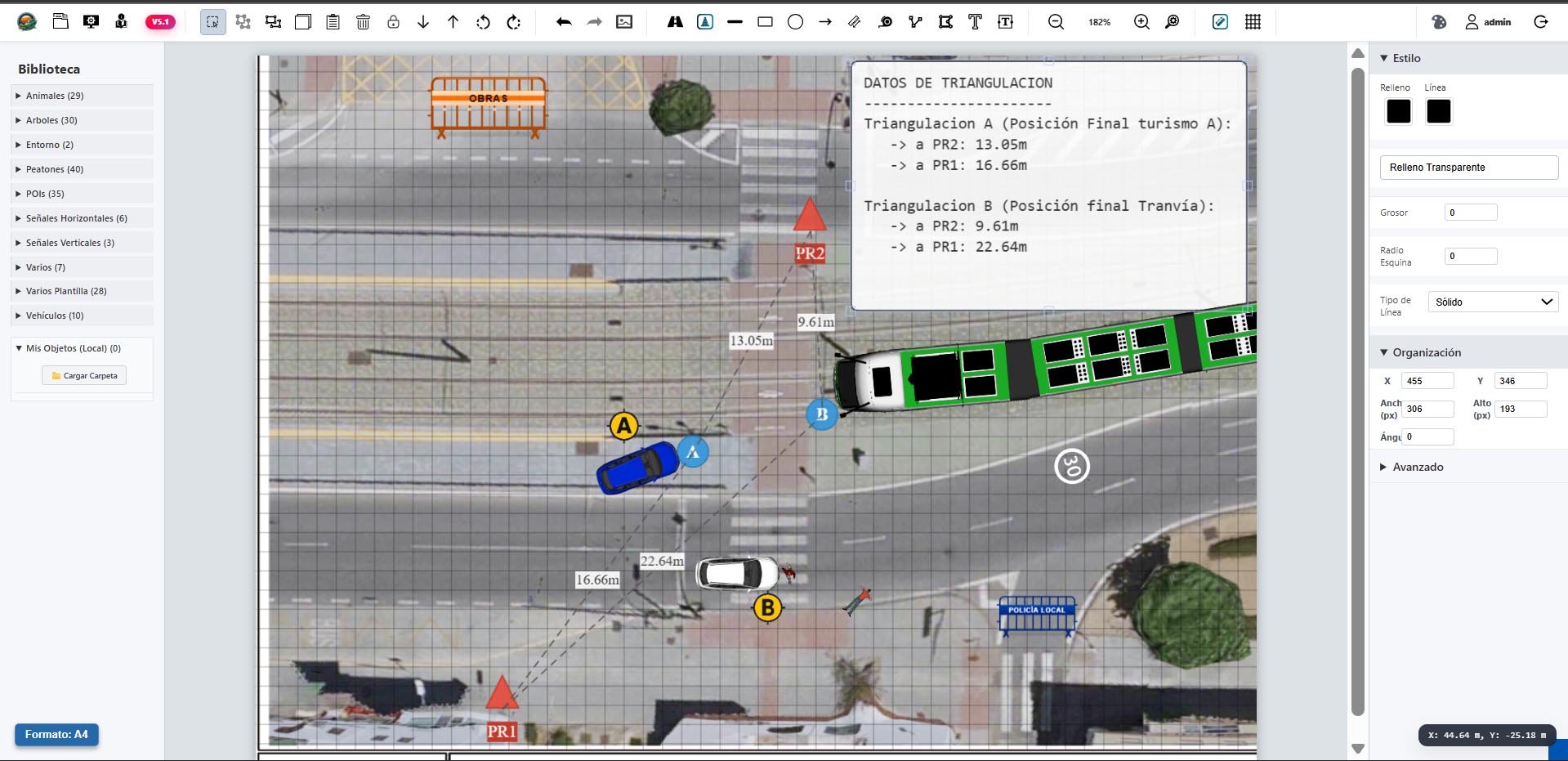Click the paste clipboard icon
The width and height of the screenshot is (1568, 761).
(x=333, y=22)
